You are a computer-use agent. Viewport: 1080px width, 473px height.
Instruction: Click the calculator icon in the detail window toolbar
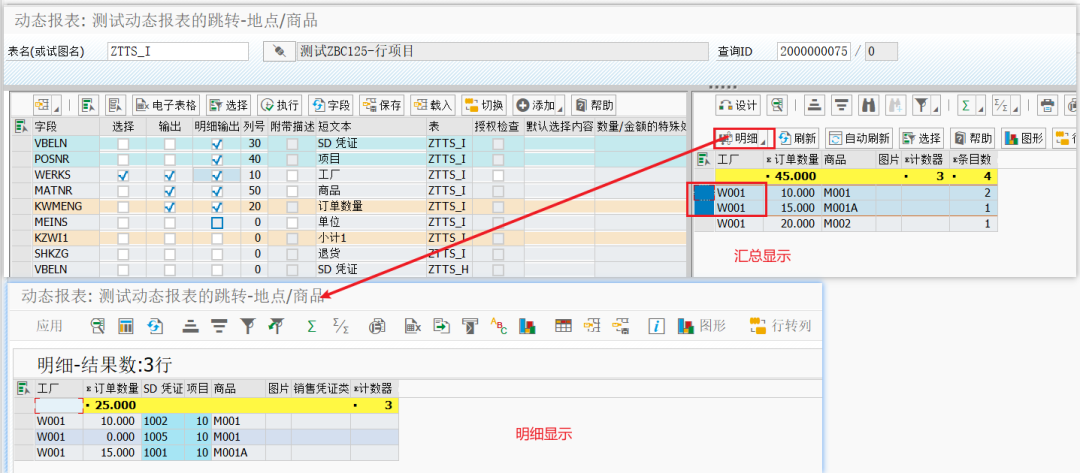tap(125, 326)
